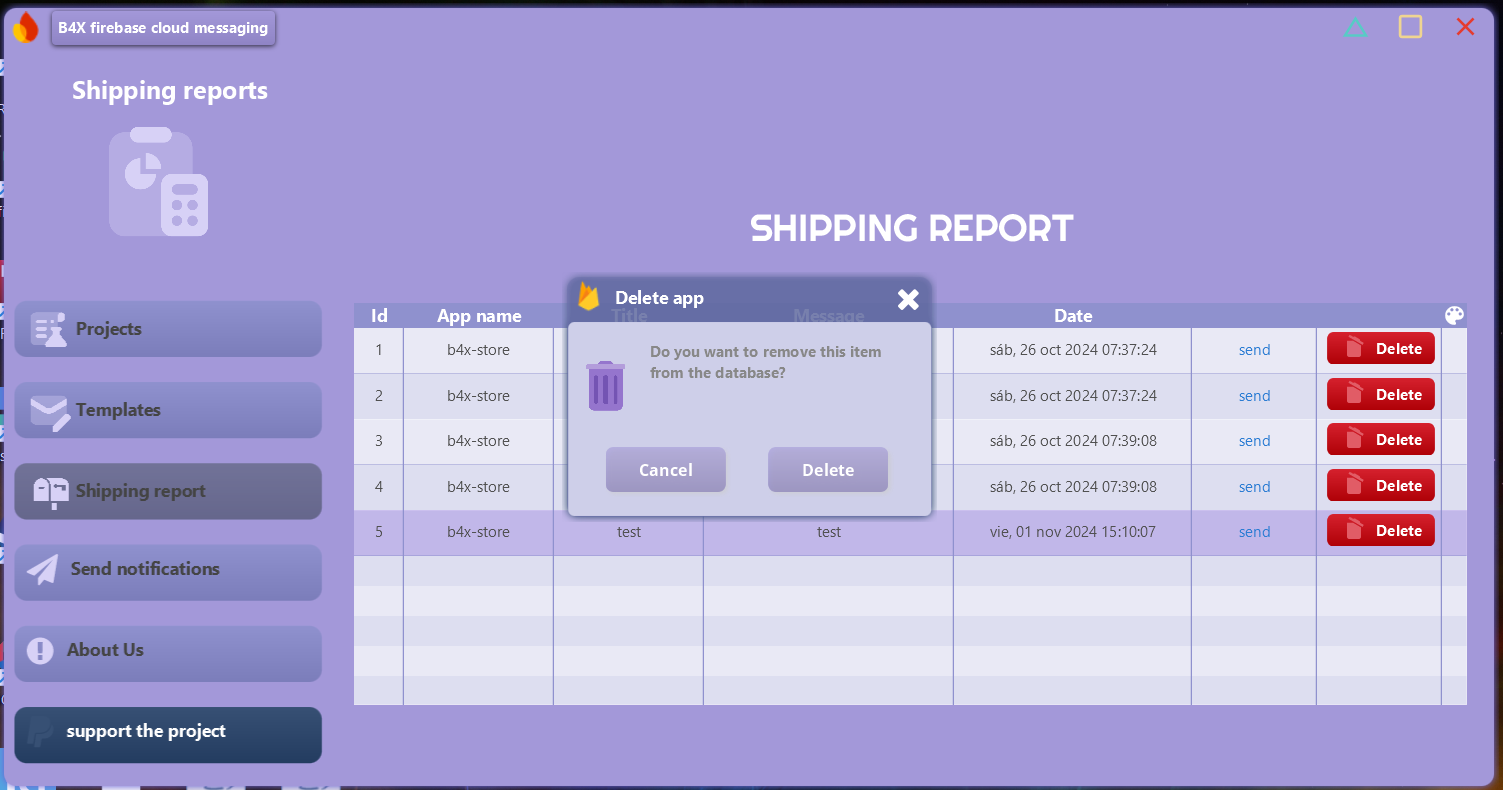The image size is (1503, 790).
Task: Minimize the window using the triangle icon
Action: (x=1355, y=27)
